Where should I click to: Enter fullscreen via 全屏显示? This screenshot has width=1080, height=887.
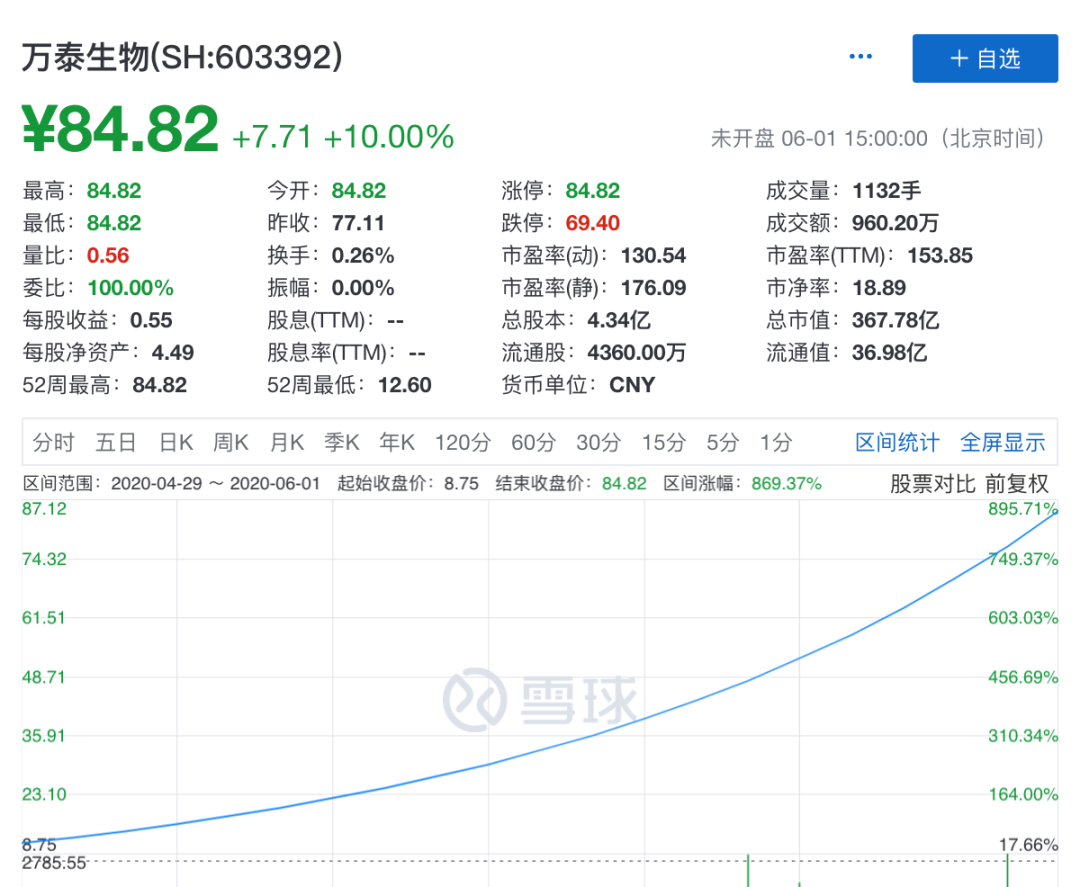1002,442
